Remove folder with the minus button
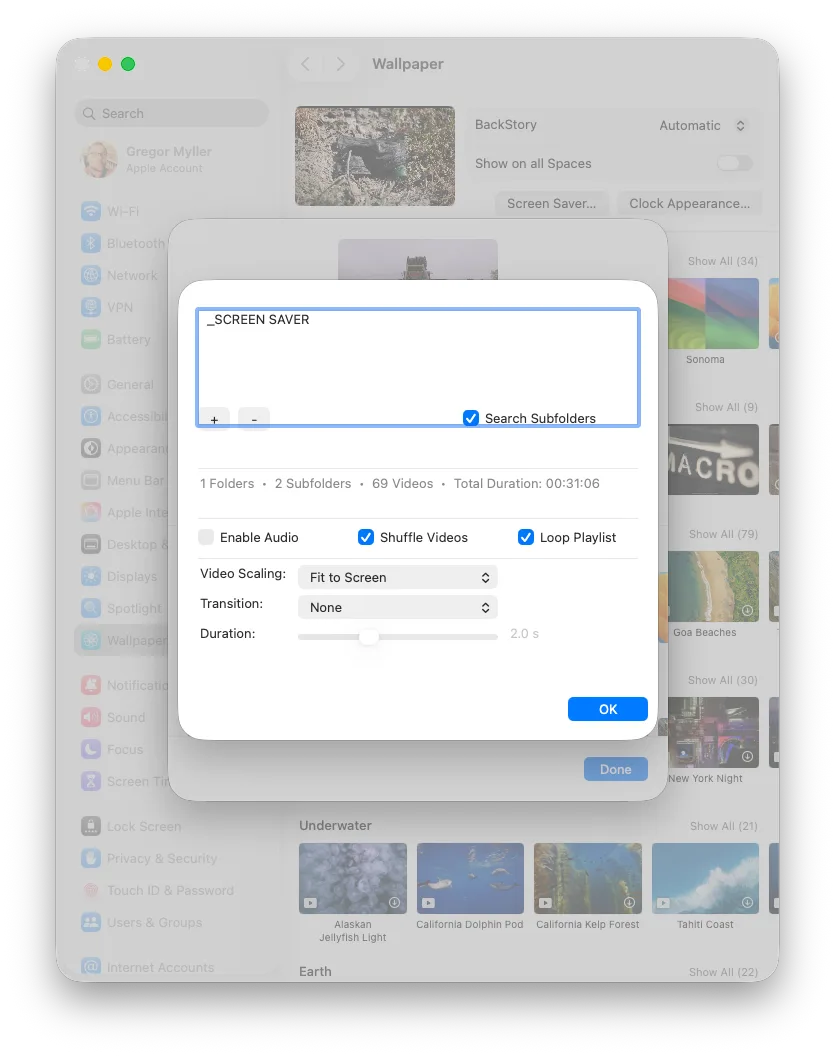The width and height of the screenshot is (835, 1056). (x=254, y=419)
